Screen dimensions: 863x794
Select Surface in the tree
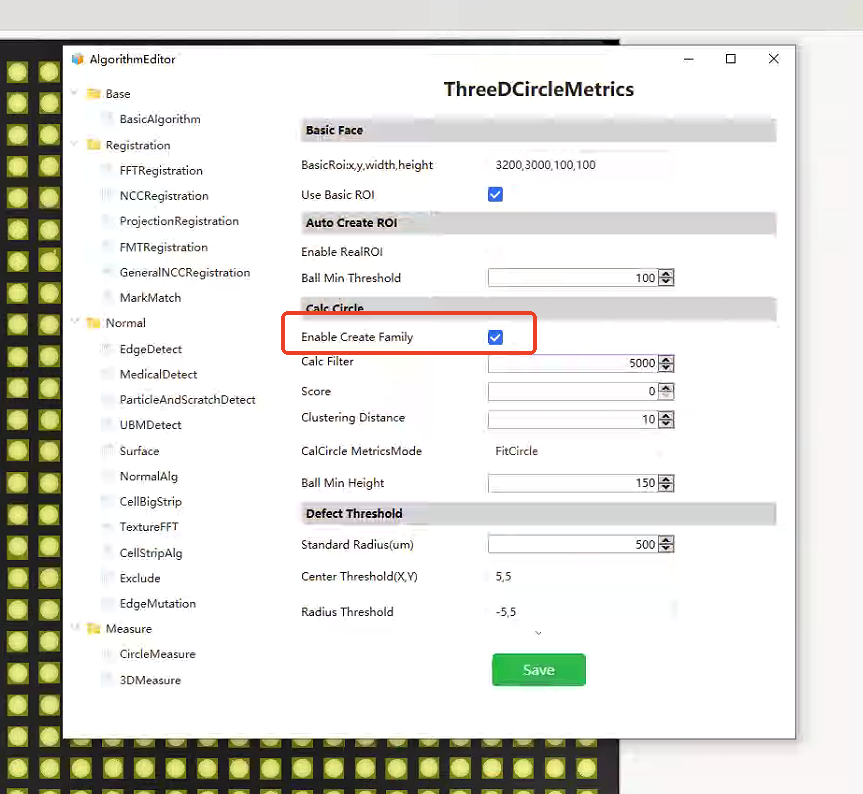(139, 451)
